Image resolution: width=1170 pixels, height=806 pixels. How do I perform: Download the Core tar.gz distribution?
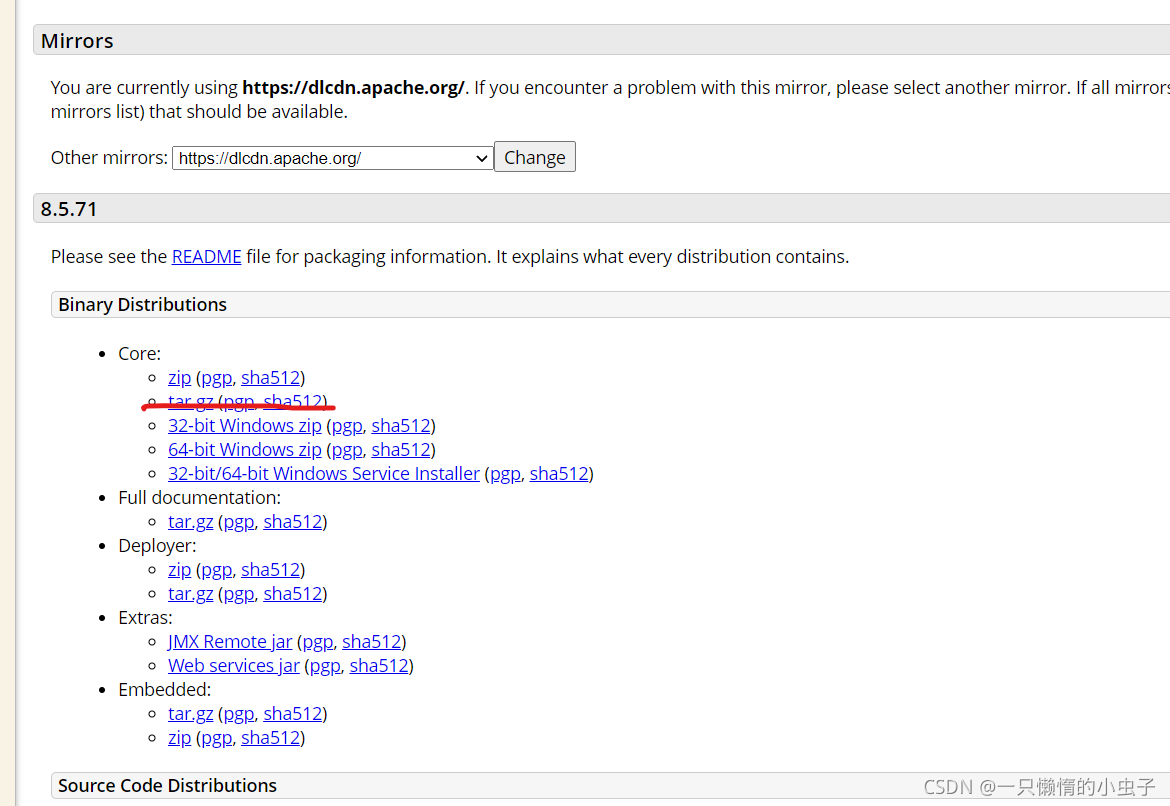pos(190,402)
